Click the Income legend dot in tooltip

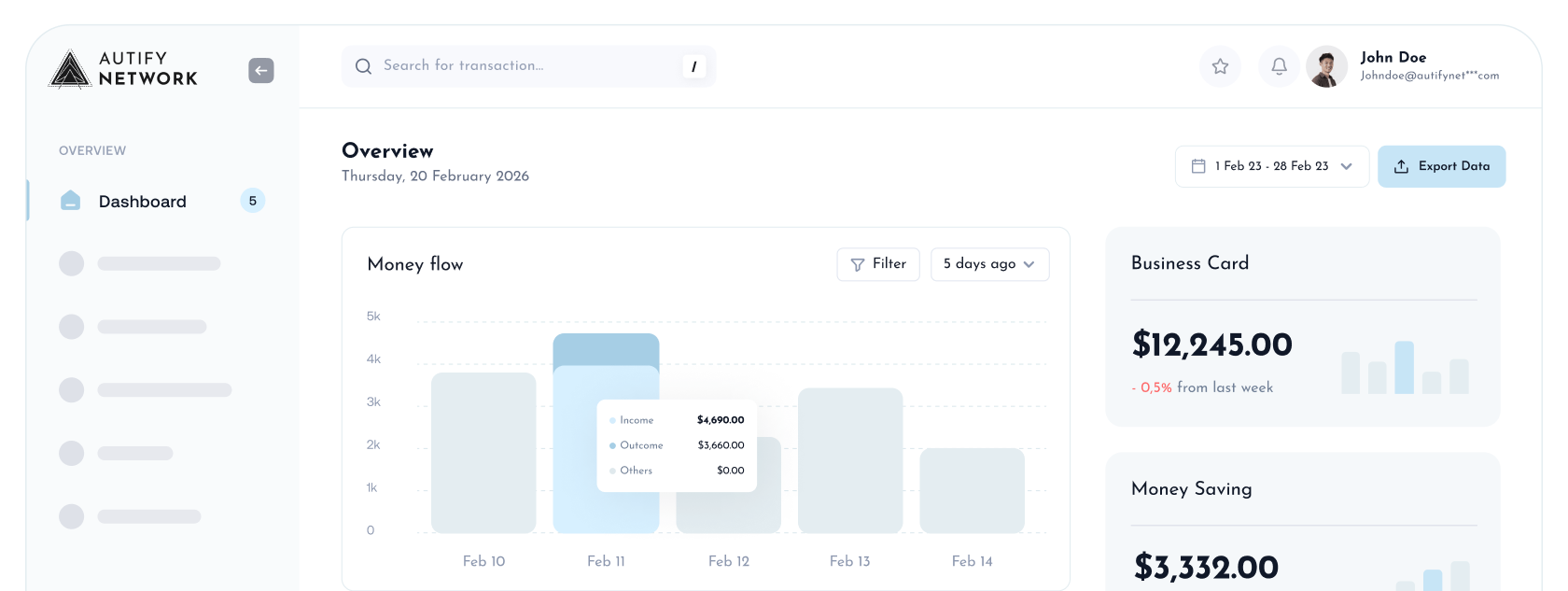point(612,421)
